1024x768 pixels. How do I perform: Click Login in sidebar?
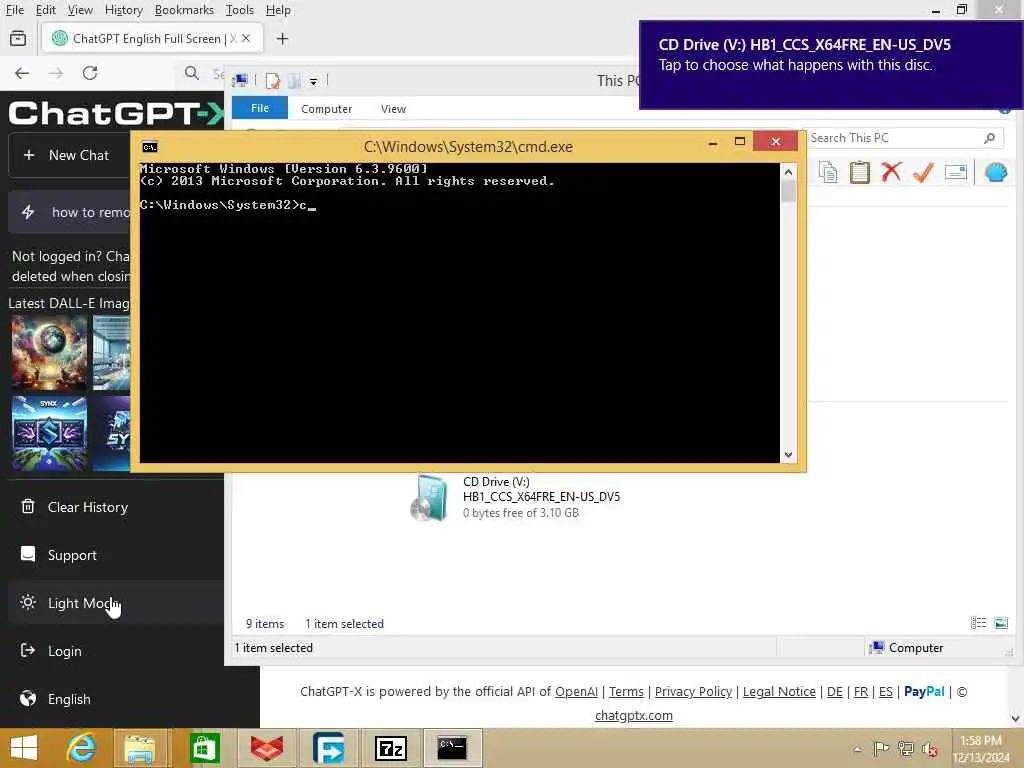(65, 651)
